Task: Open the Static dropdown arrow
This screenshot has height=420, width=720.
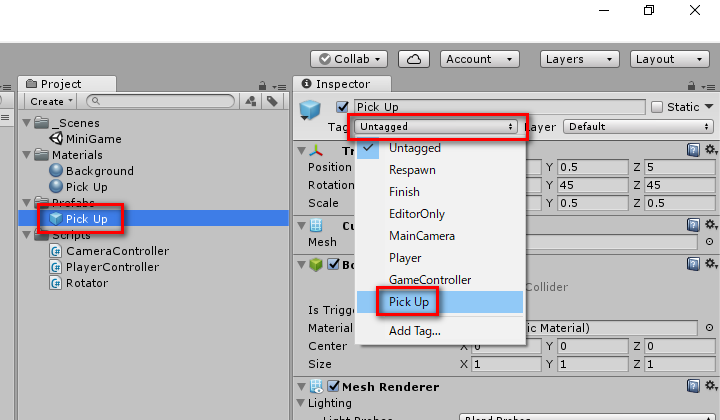Action: pyautogui.click(x=709, y=106)
